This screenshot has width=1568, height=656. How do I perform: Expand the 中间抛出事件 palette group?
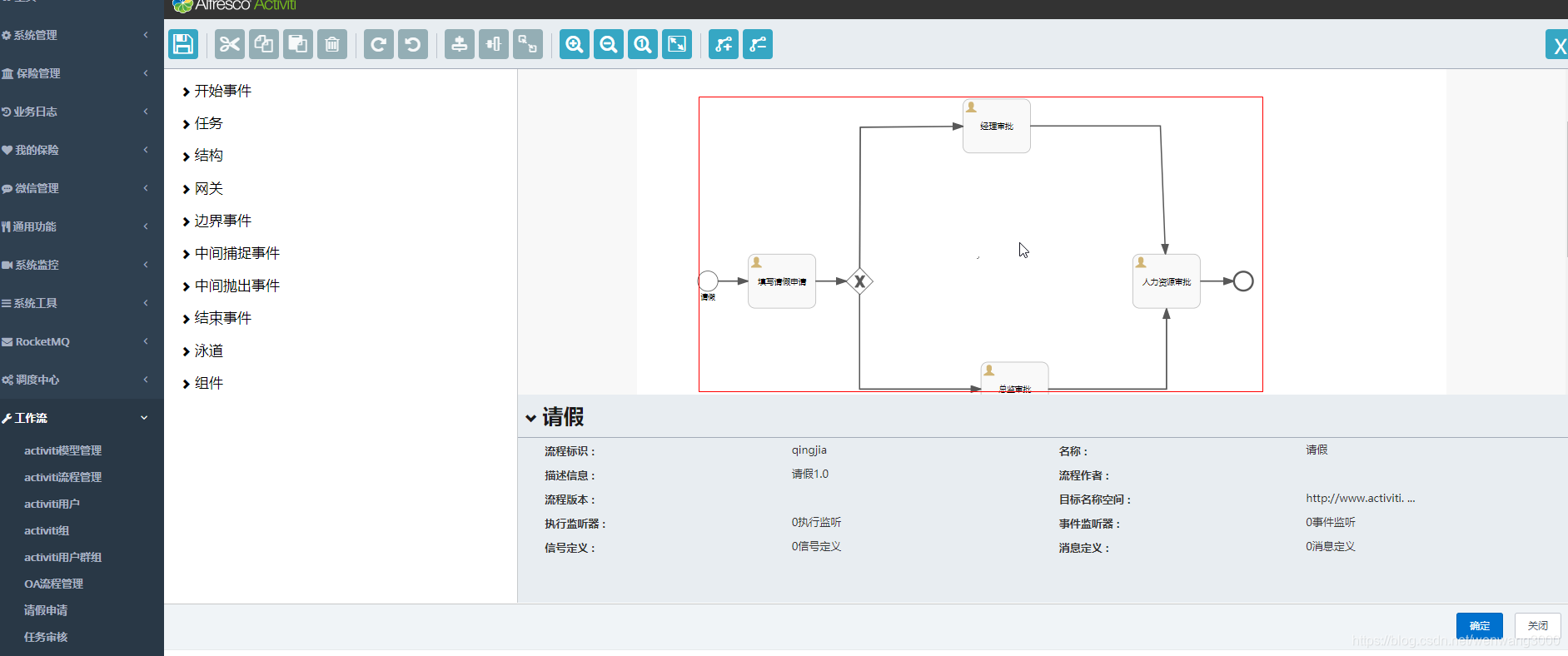click(231, 286)
